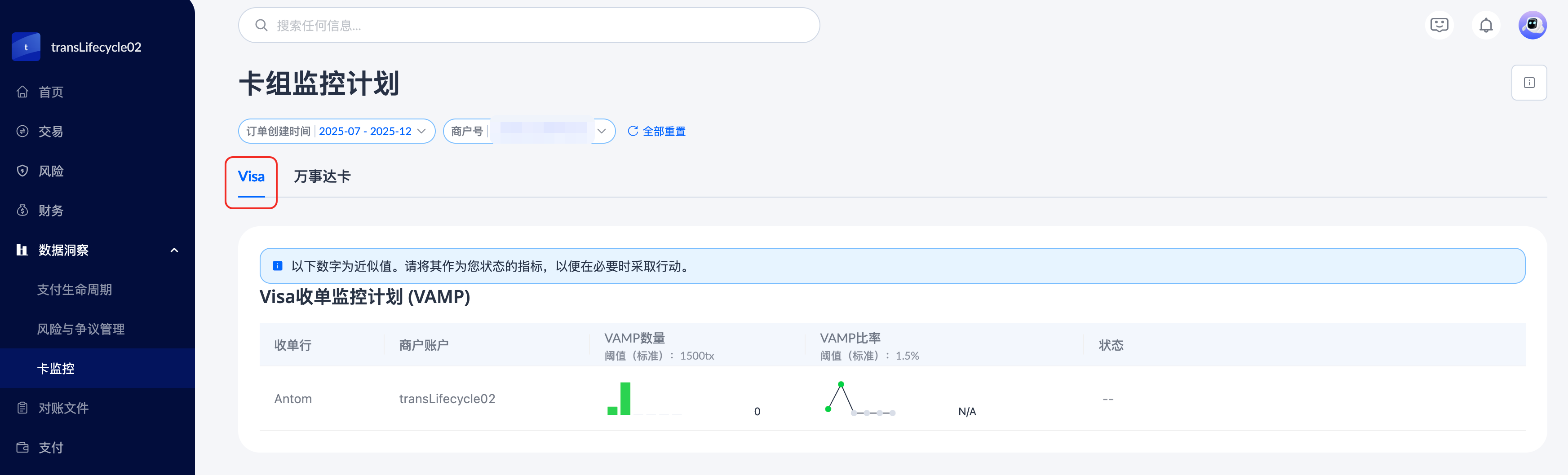Select the Visa tab
This screenshot has width=1568, height=475.
click(x=251, y=176)
